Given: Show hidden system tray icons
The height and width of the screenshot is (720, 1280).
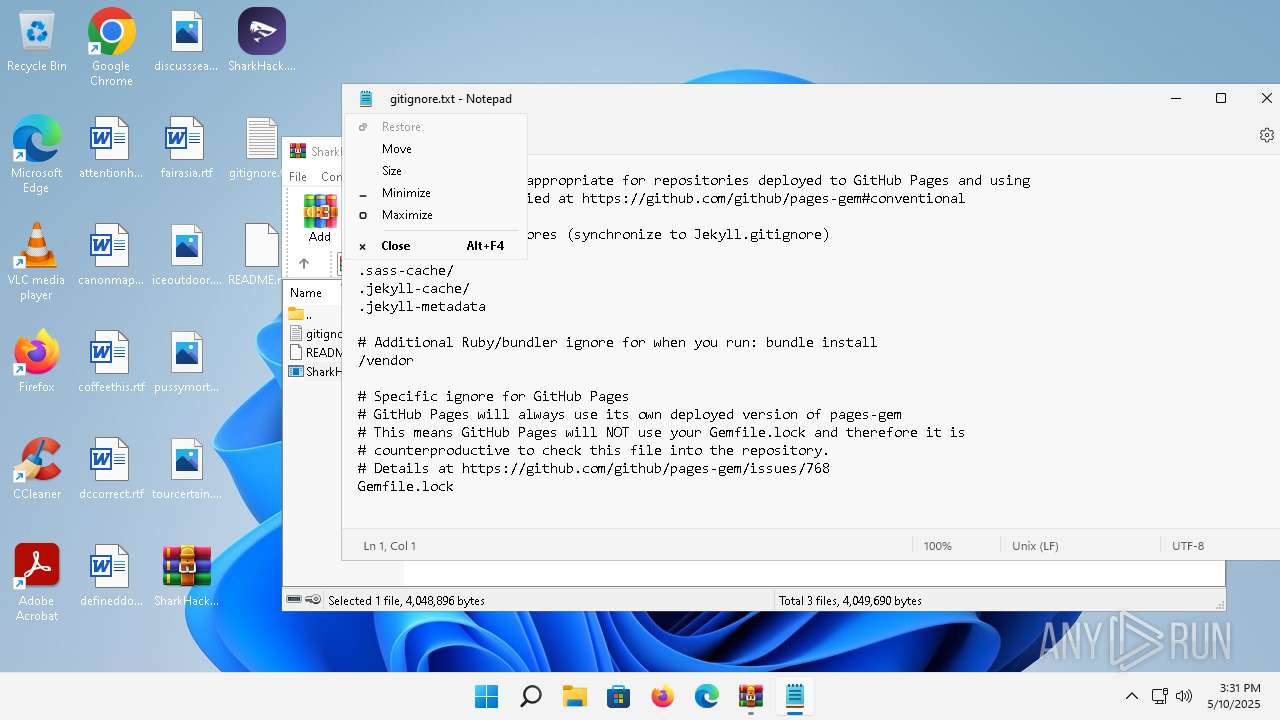Looking at the screenshot, I should (1132, 696).
